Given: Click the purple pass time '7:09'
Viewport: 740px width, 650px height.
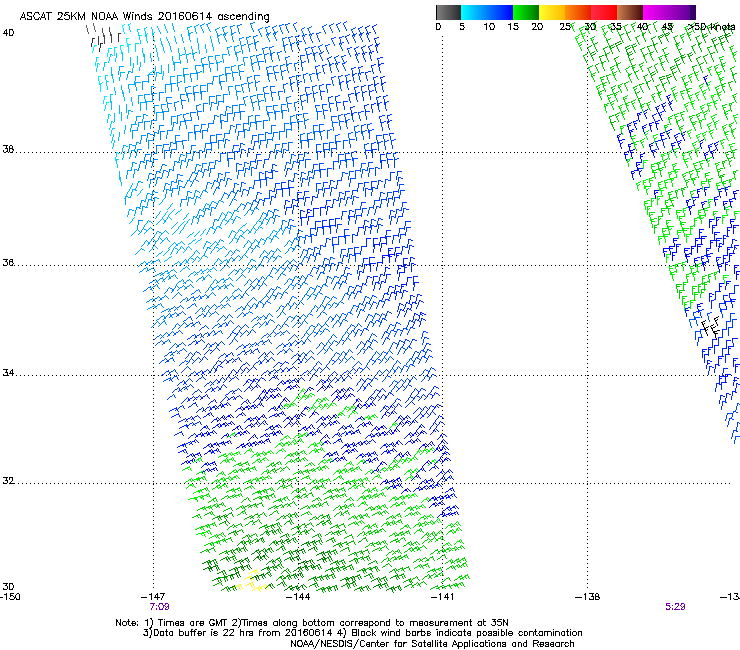Looking at the screenshot, I should pos(160,607).
